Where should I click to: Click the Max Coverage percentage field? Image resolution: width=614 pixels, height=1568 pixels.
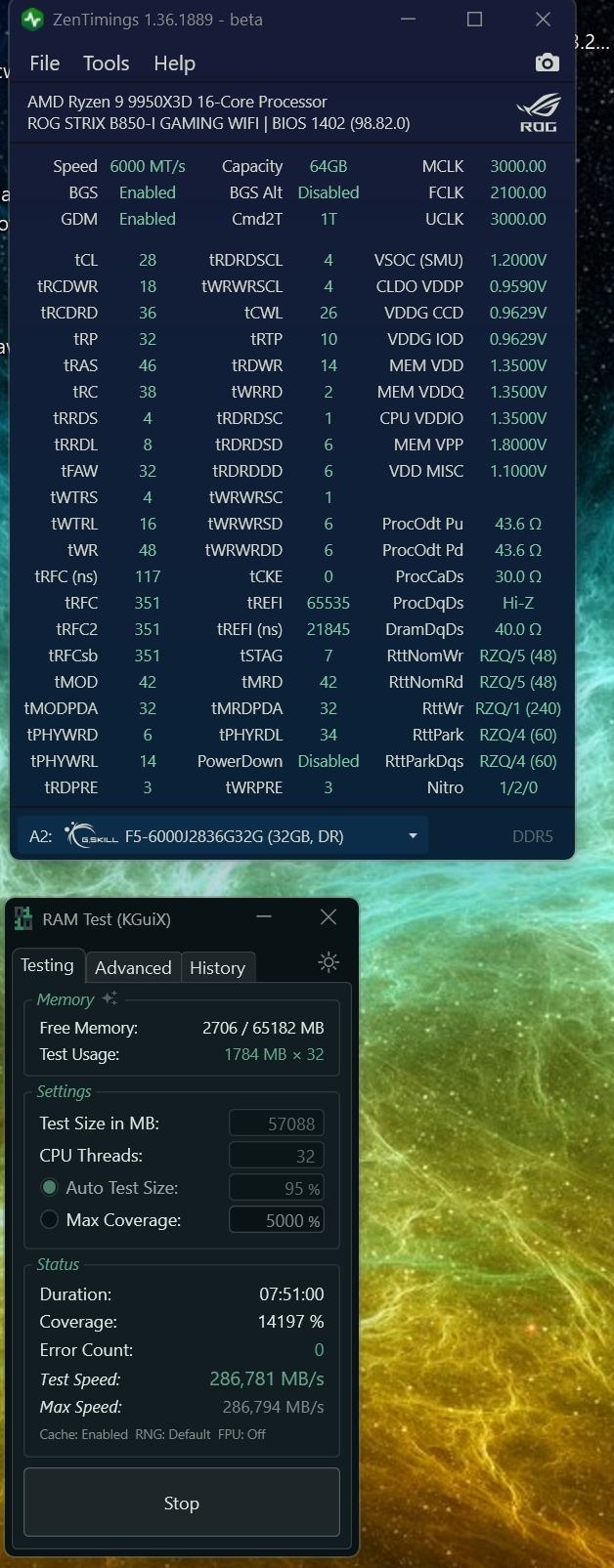pyautogui.click(x=277, y=1220)
